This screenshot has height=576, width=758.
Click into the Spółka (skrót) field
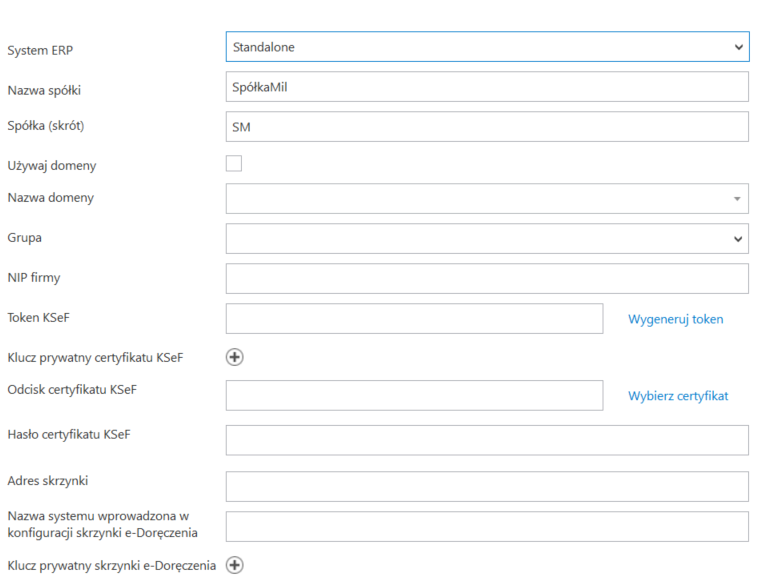pyautogui.click(x=487, y=127)
